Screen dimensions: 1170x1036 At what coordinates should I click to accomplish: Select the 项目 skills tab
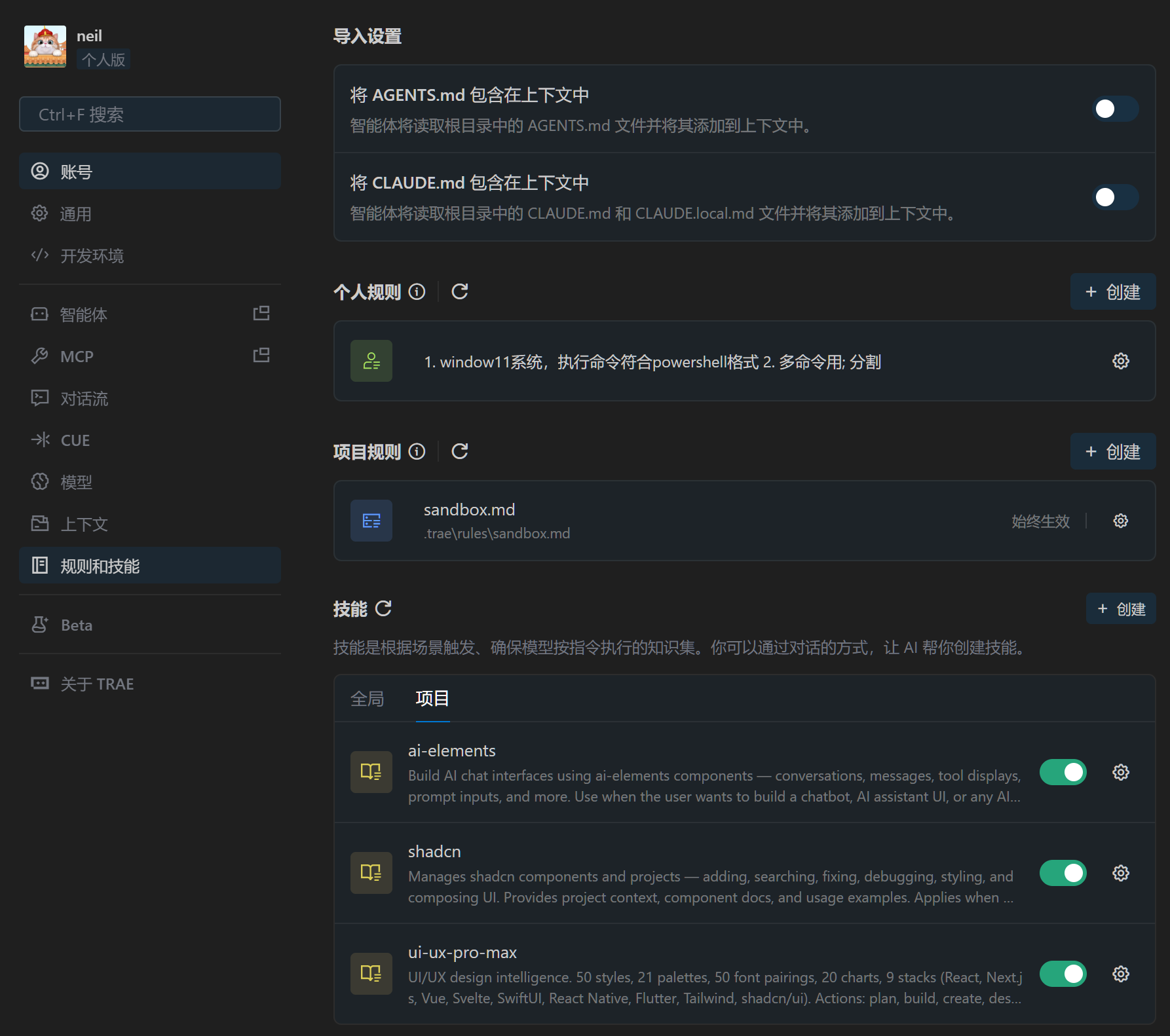coord(432,699)
